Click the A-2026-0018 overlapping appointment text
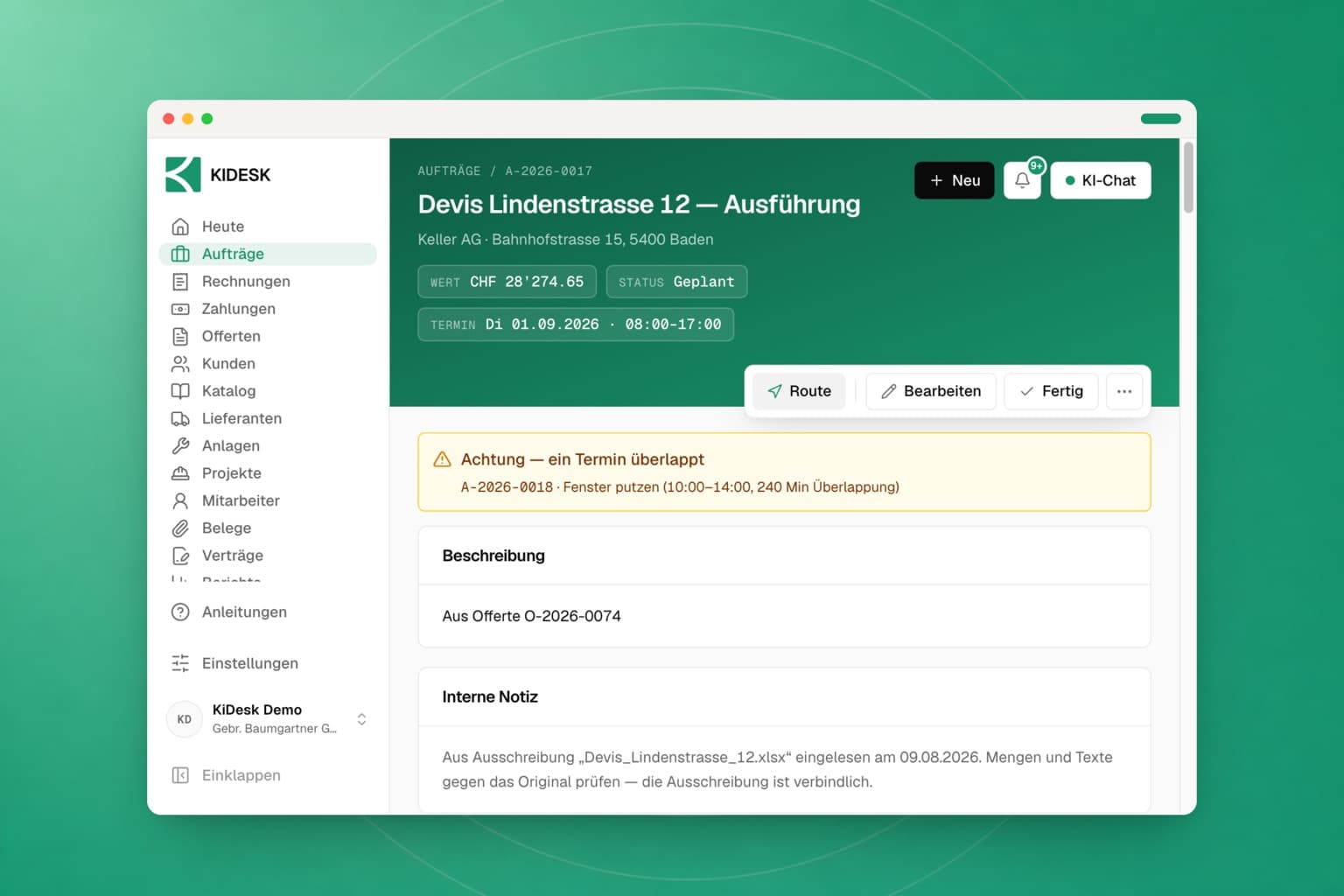 (680, 486)
